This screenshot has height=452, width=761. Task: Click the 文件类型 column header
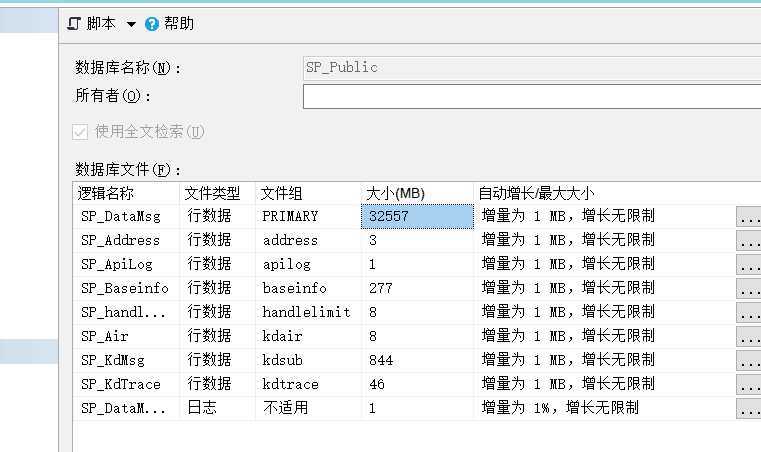(x=217, y=193)
